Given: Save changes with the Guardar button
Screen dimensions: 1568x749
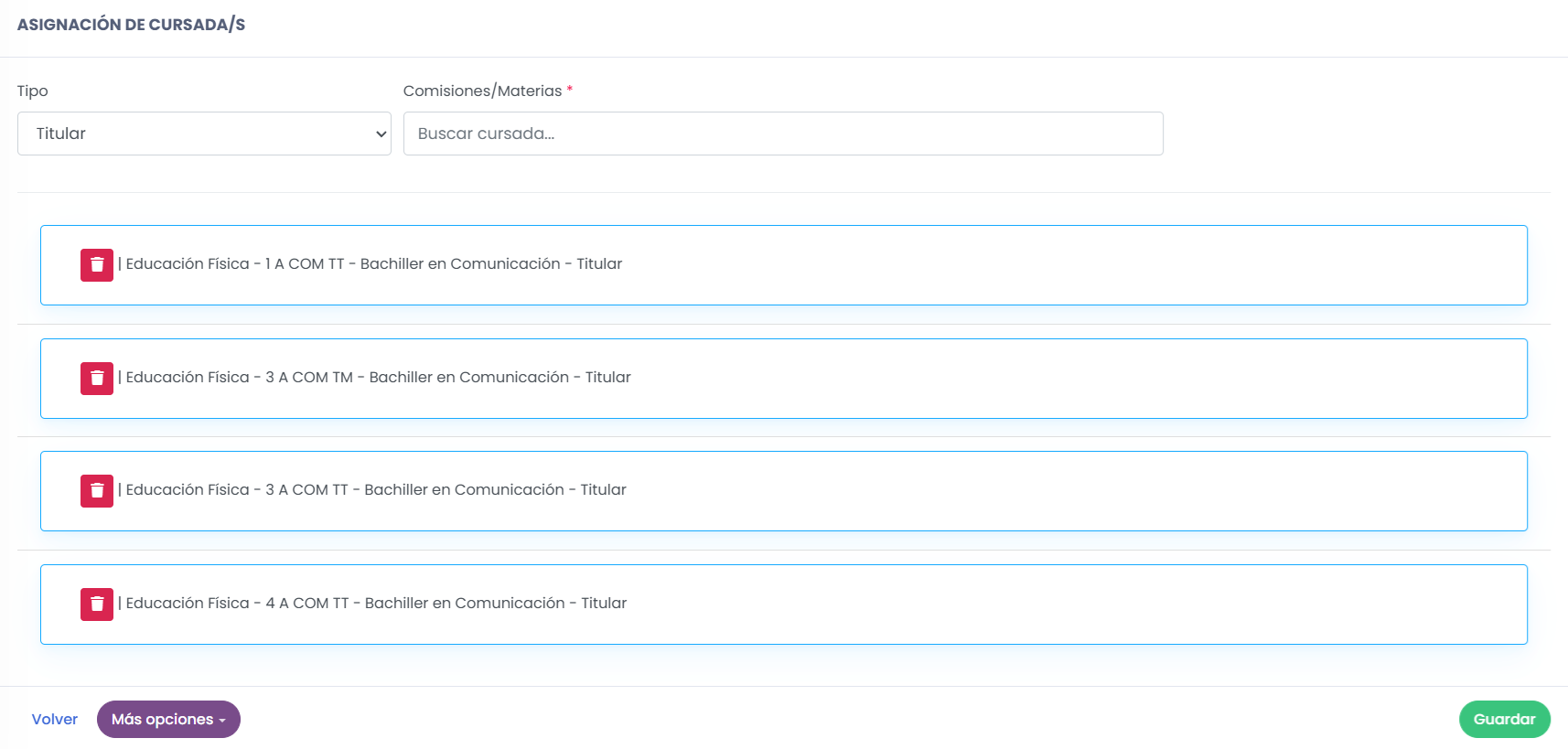Looking at the screenshot, I should (1504, 720).
